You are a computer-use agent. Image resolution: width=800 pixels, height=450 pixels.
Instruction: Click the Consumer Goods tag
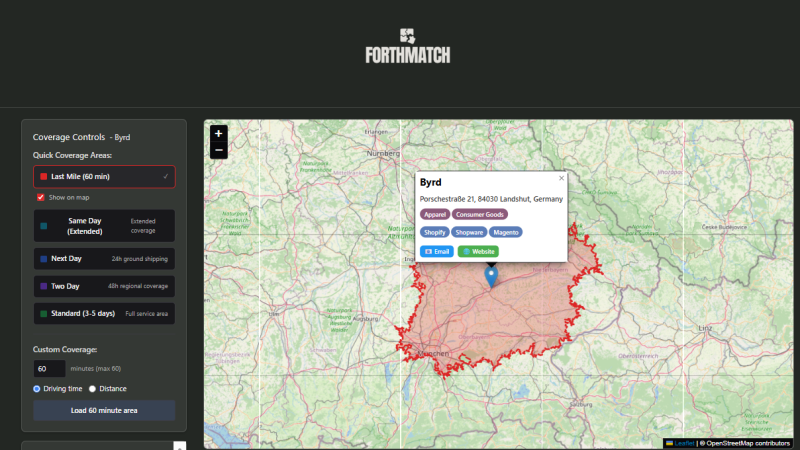[480, 214]
